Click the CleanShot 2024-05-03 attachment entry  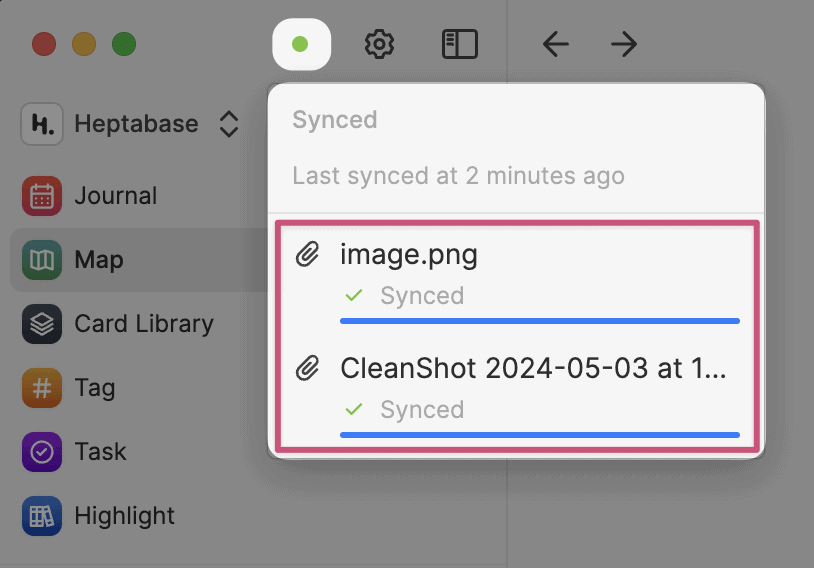pos(517,395)
